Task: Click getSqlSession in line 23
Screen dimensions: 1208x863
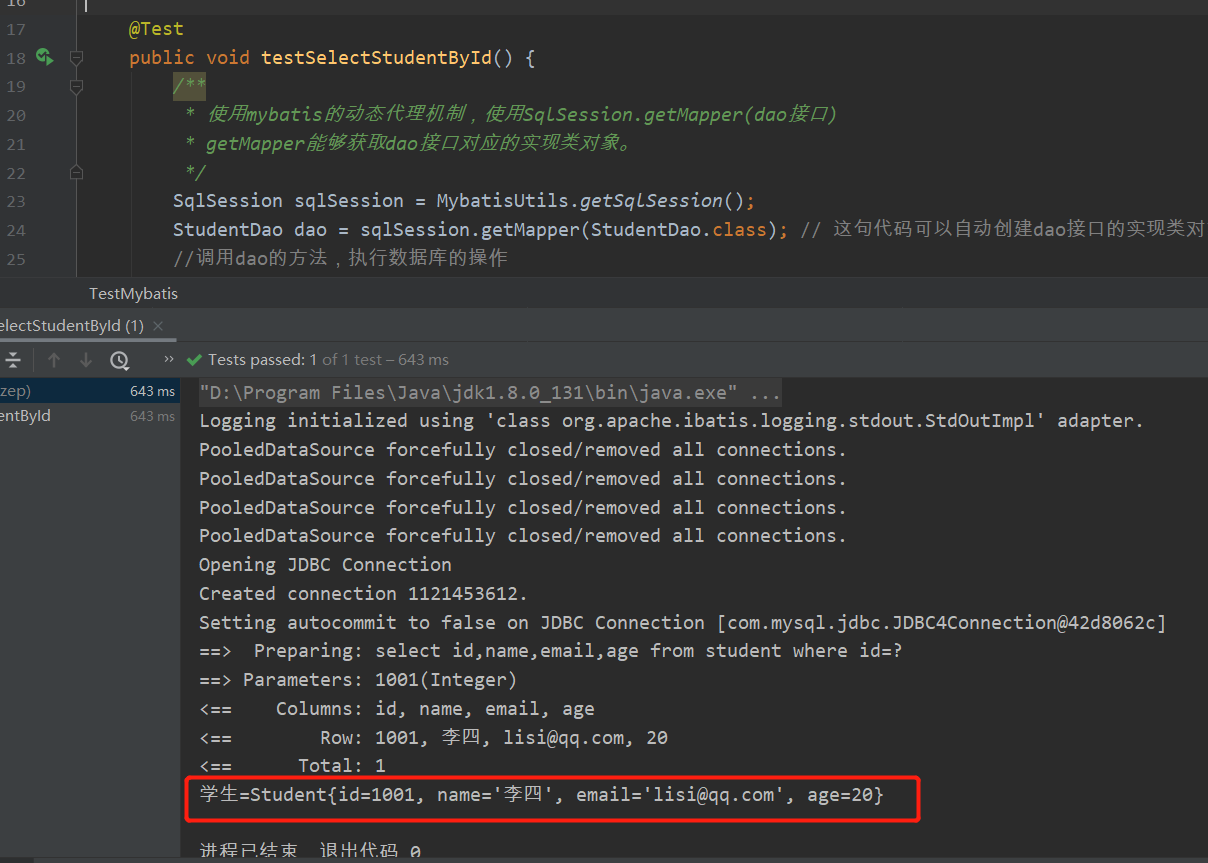Action: 650,201
